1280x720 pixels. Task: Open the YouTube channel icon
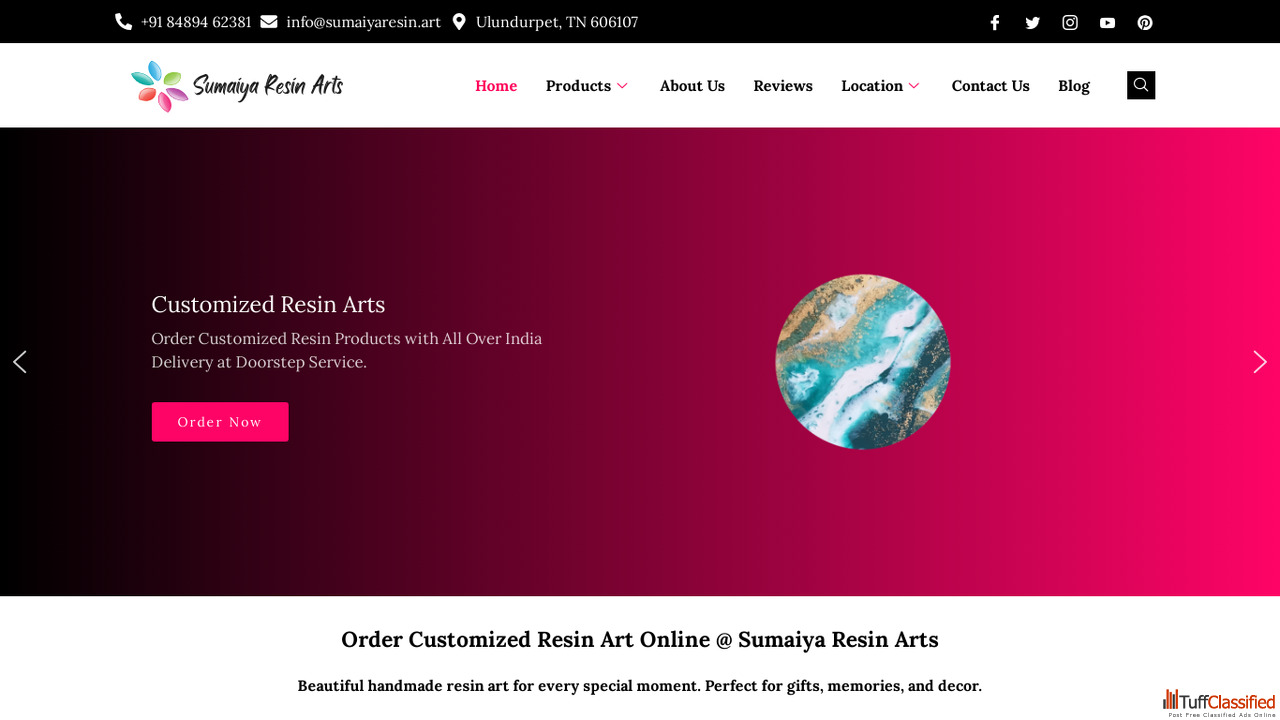[1107, 23]
